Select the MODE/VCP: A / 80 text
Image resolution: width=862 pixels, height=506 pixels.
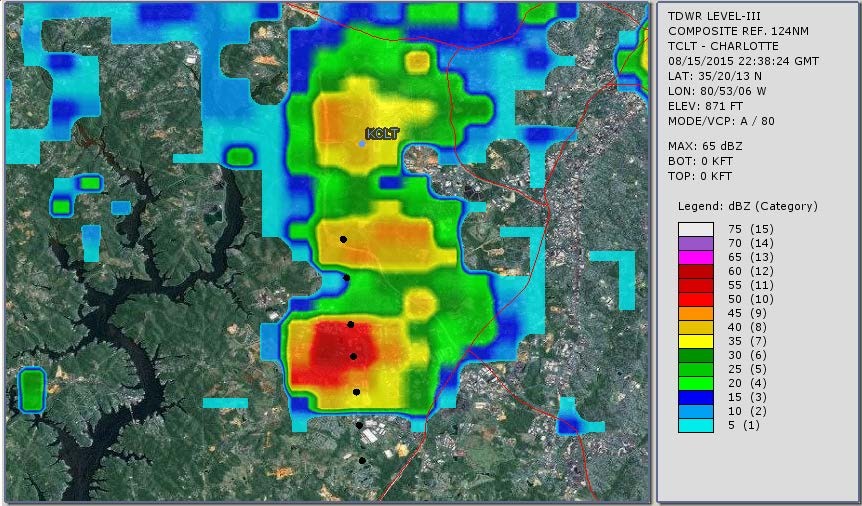[721, 121]
